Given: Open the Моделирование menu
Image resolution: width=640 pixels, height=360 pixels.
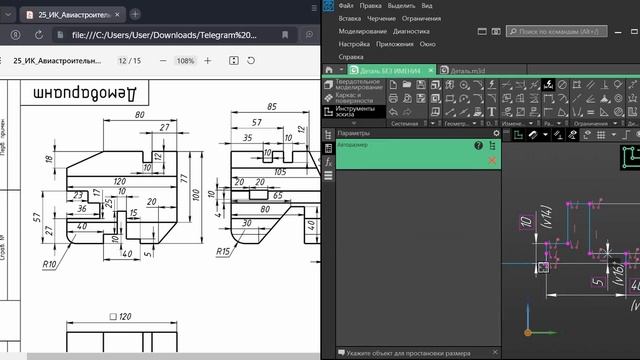Looking at the screenshot, I should (362, 31).
